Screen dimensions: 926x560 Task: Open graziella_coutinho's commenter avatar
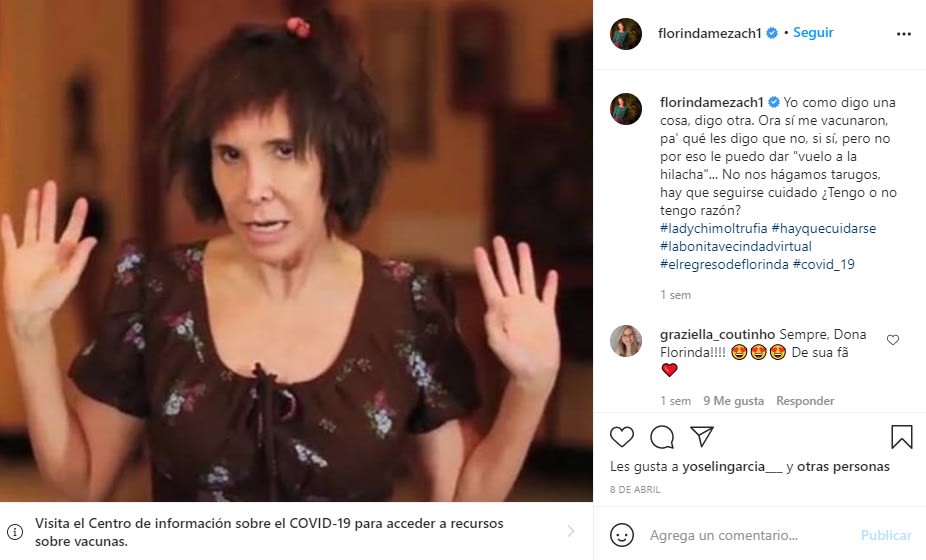(x=626, y=341)
